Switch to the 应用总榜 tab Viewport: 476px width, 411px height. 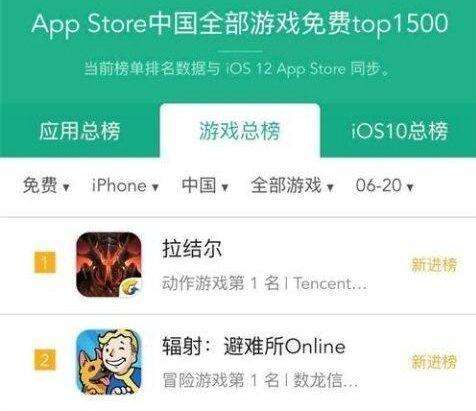tap(79, 131)
